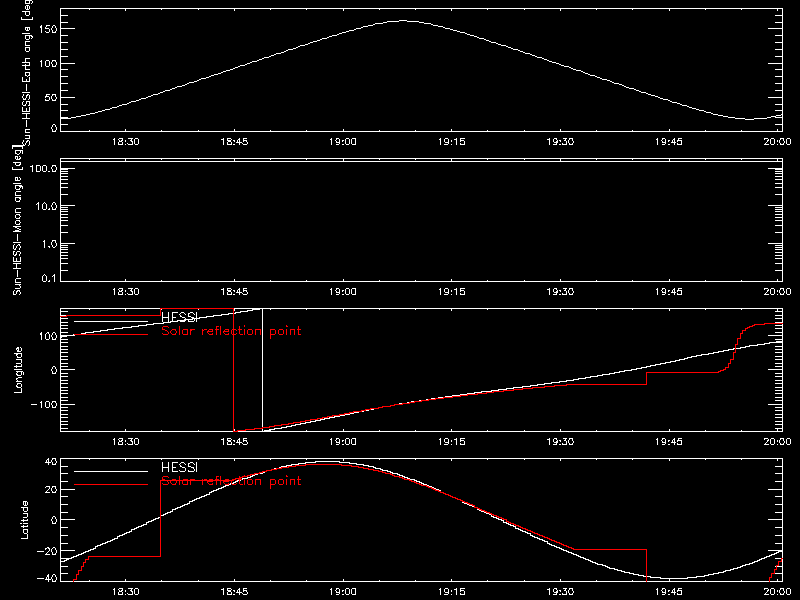Click the 10.0 tick on Moon angle axis
Viewport: 800px width, 600px height.
tap(46, 206)
